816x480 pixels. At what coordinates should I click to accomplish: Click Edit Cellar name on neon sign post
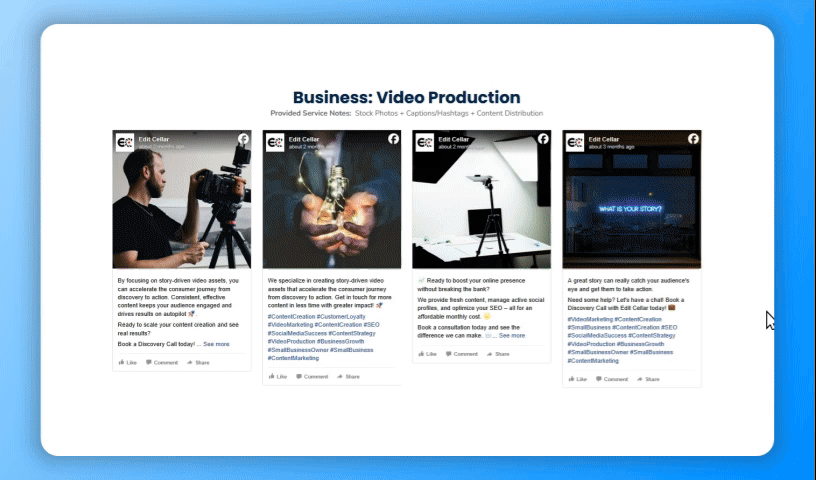[603, 139]
